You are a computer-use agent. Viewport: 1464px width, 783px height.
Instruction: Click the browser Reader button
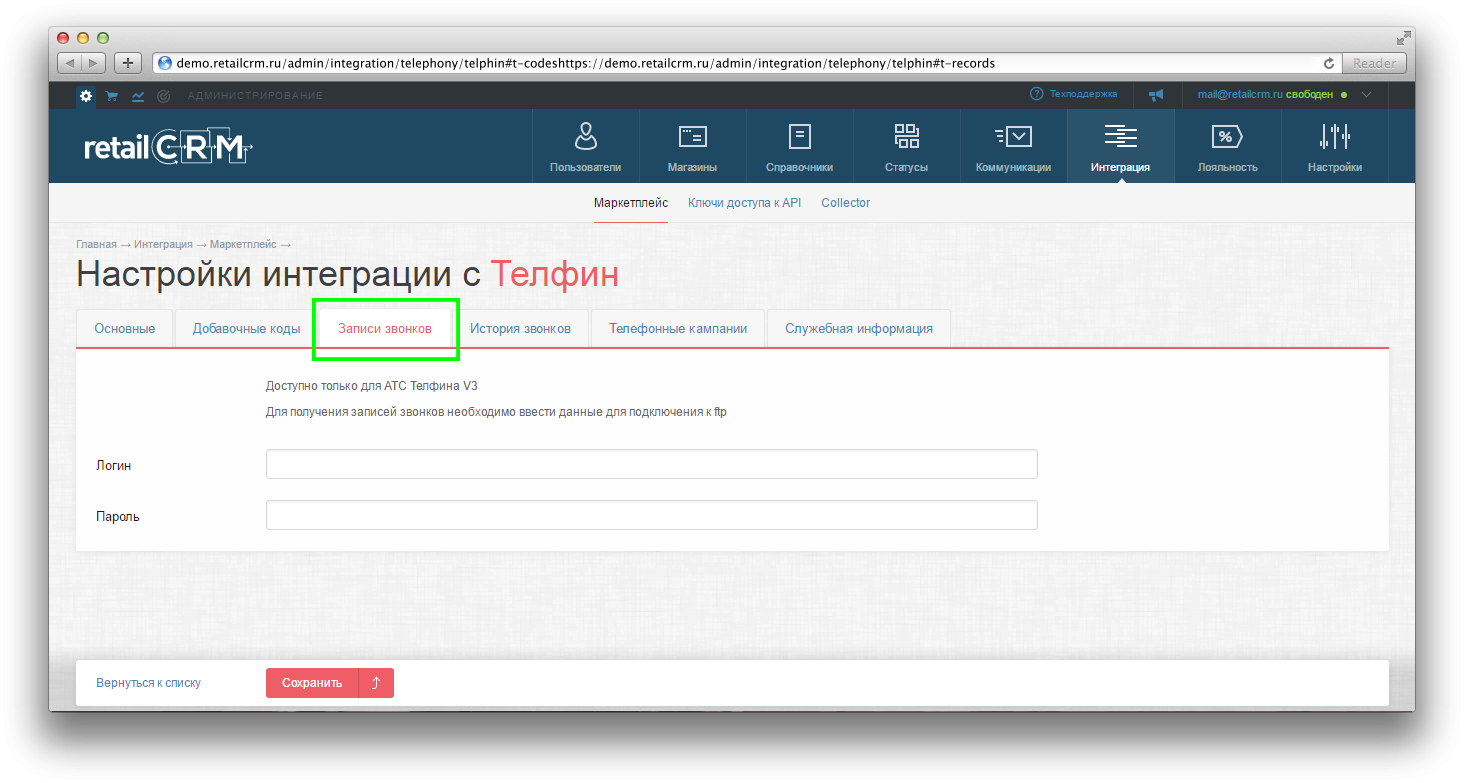(x=1374, y=63)
